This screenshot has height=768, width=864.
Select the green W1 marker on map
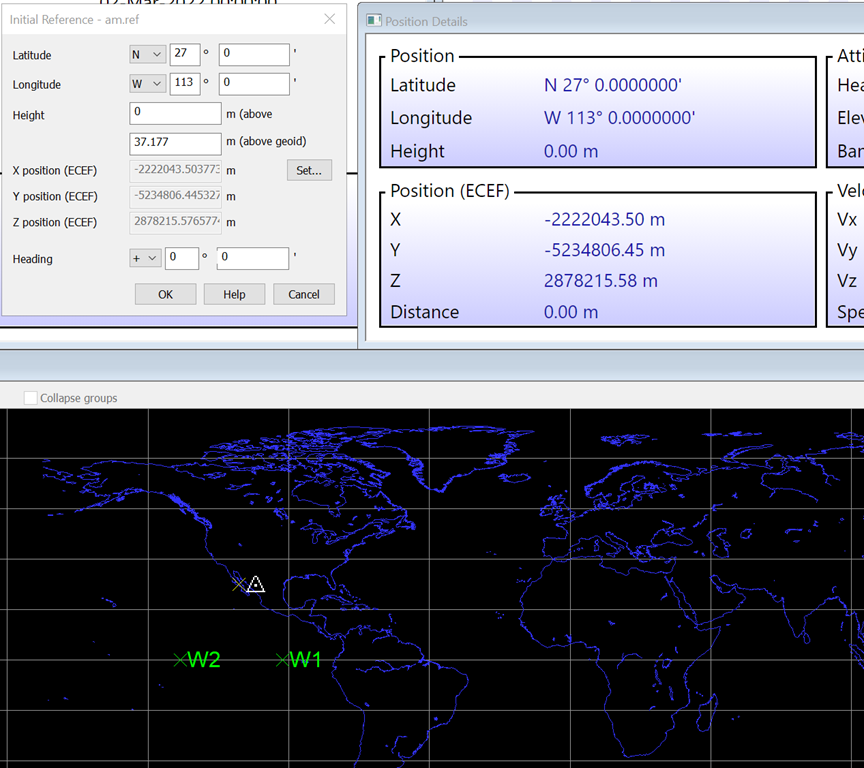282,659
